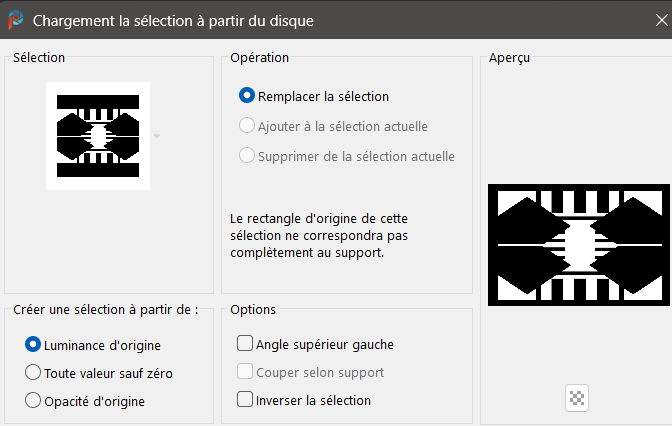Click the Sélection pattern thumbnail
The height and width of the screenshot is (426, 672).
pos(98,136)
